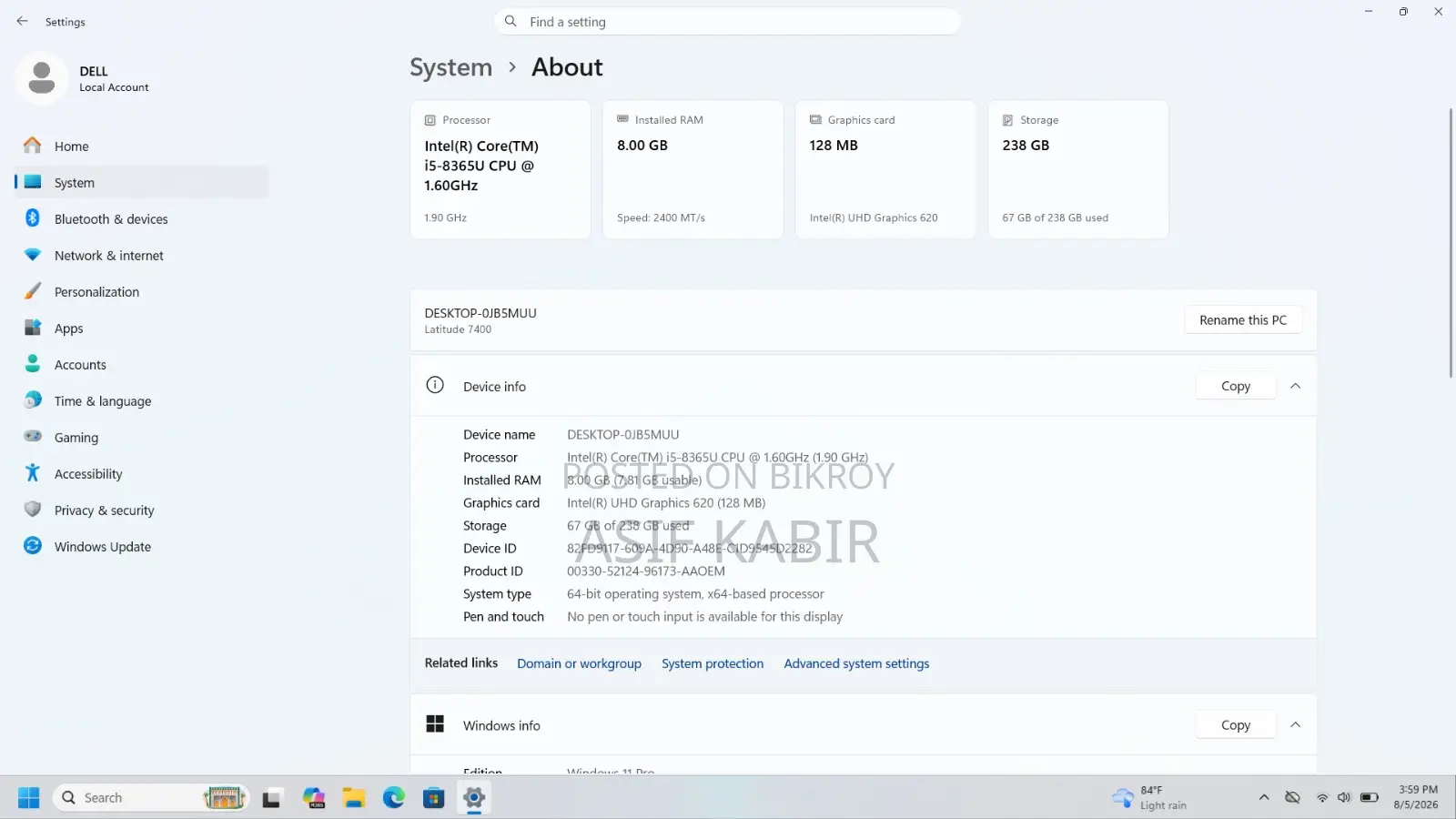This screenshot has height=819, width=1456.
Task: Open Advanced system settings link
Action: [856, 663]
